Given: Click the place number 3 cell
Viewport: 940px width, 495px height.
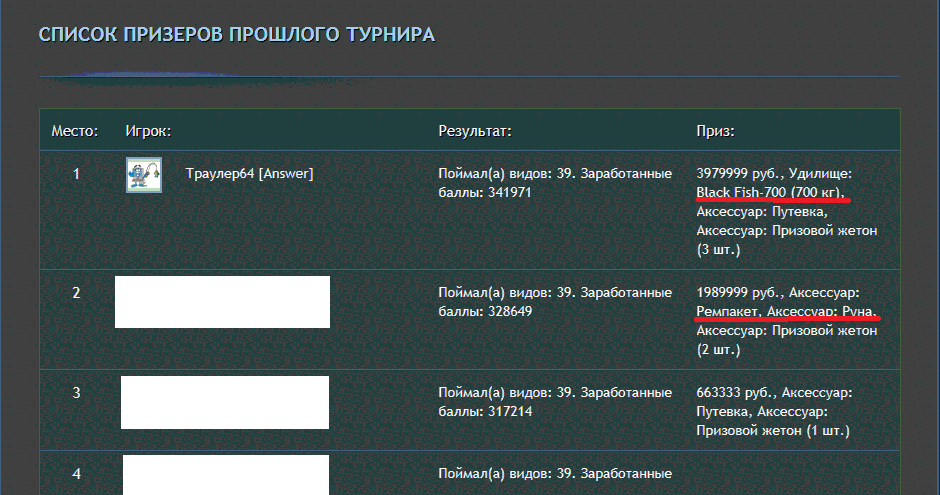Looking at the screenshot, I should [x=76, y=393].
